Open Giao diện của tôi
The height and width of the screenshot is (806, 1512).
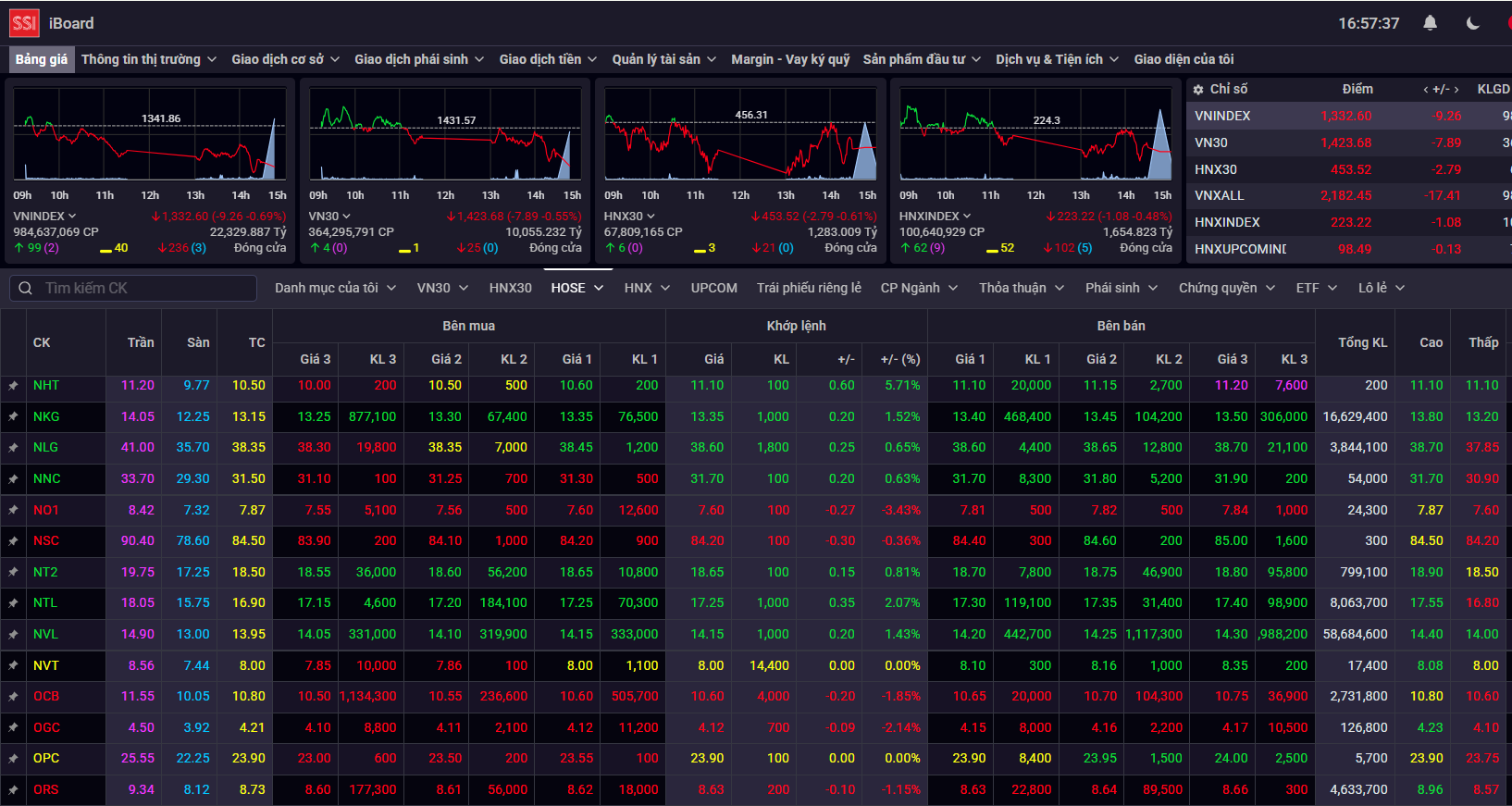coord(1184,59)
